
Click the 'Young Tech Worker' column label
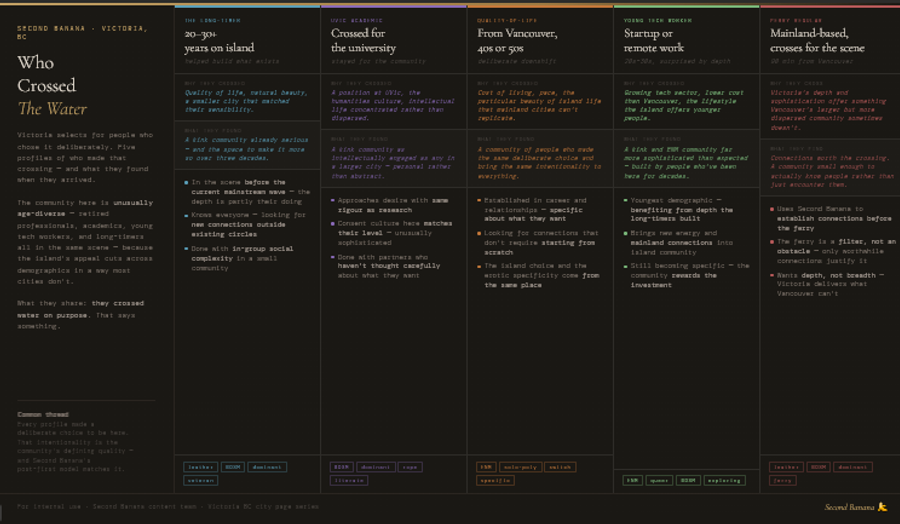[658, 20]
